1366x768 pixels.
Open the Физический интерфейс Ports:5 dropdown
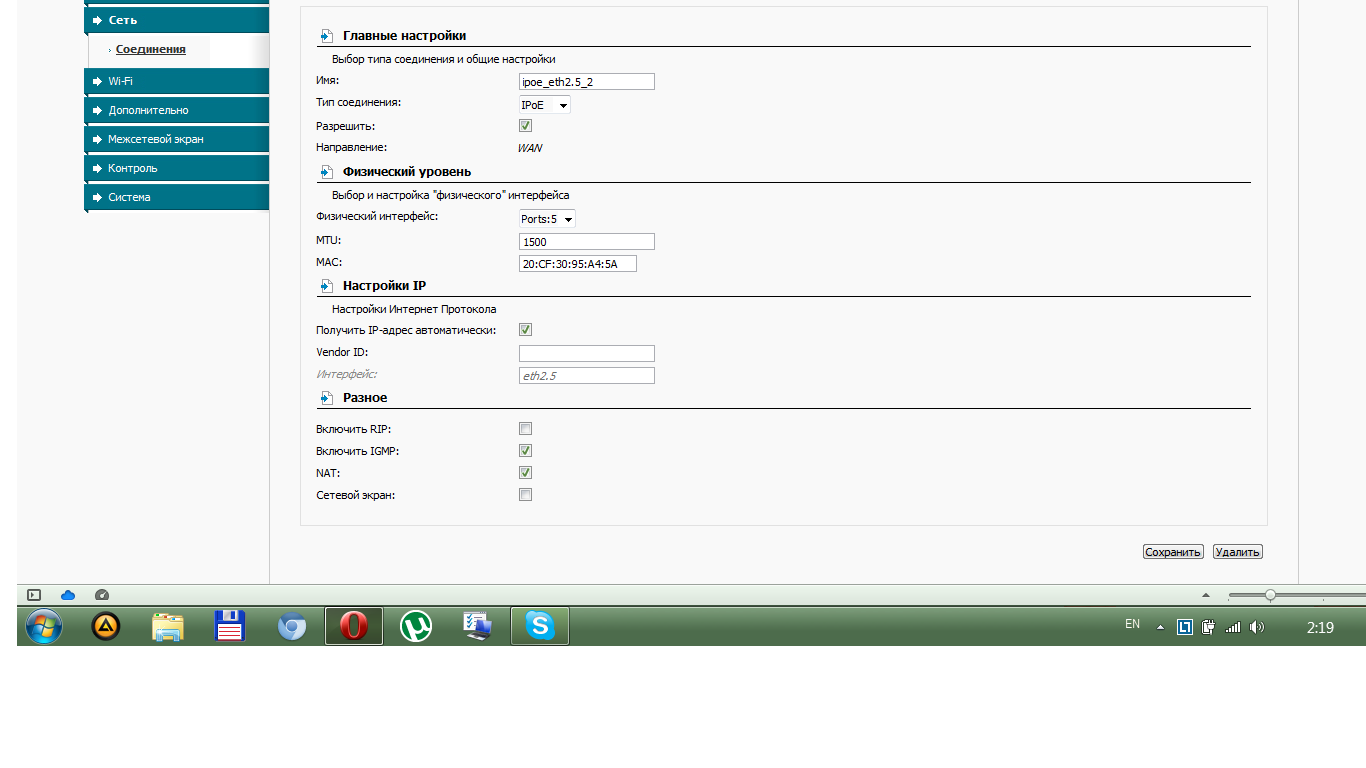[547, 219]
